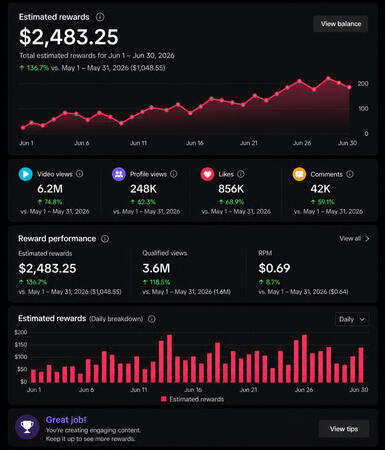The image size is (385, 450).
Task: Click the 3.6M Qualified views value
Action: pos(156,268)
